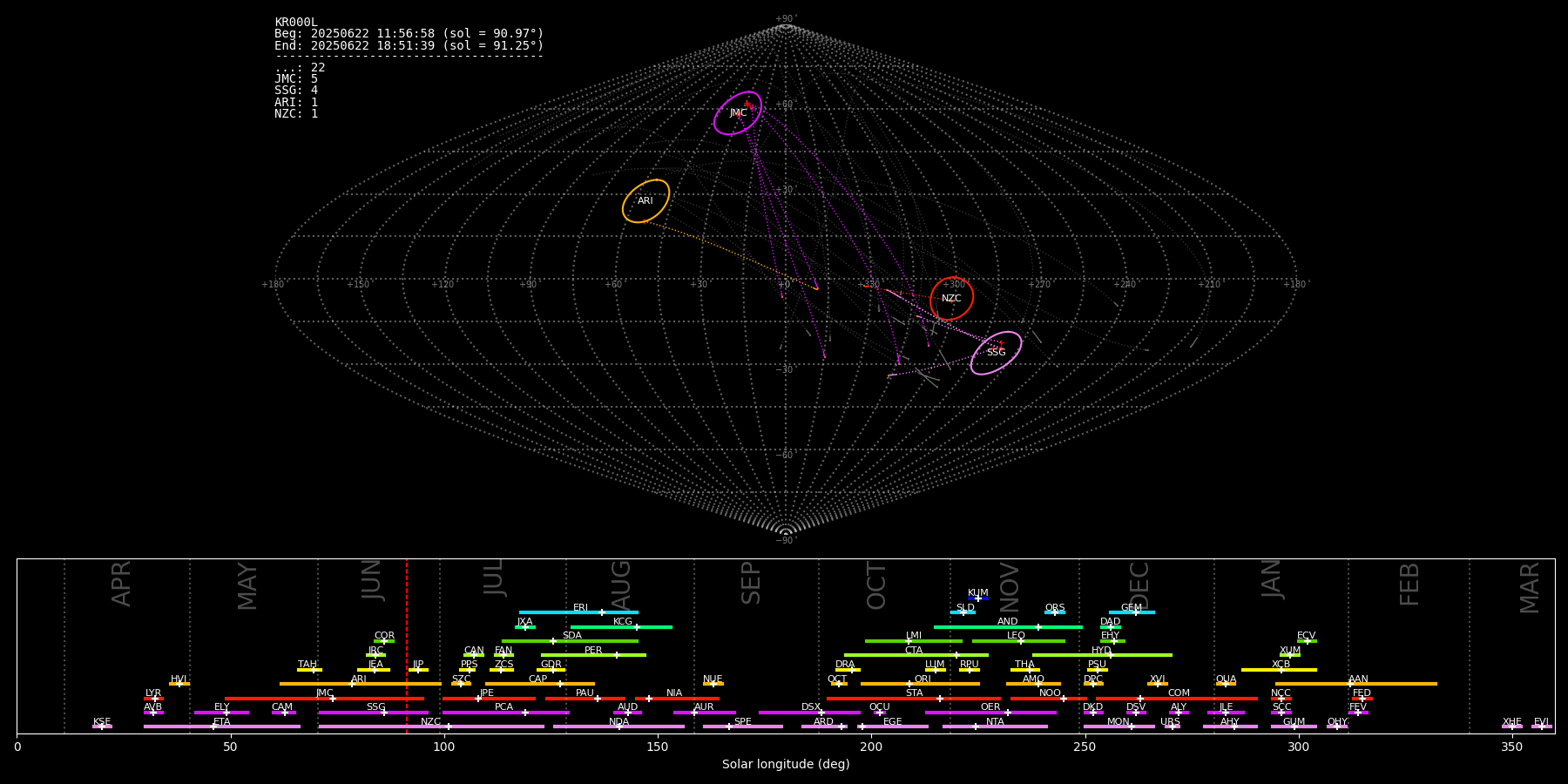The width and height of the screenshot is (1568, 784).
Task: Click the LYR shower bar label
Action: (x=153, y=693)
